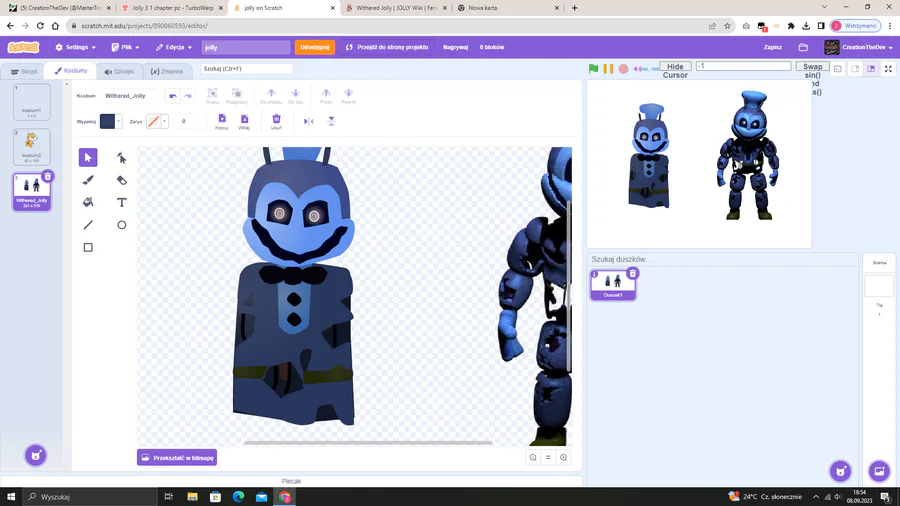900x506 pixels.
Task: Flip the selection horizontally
Action: tap(309, 121)
